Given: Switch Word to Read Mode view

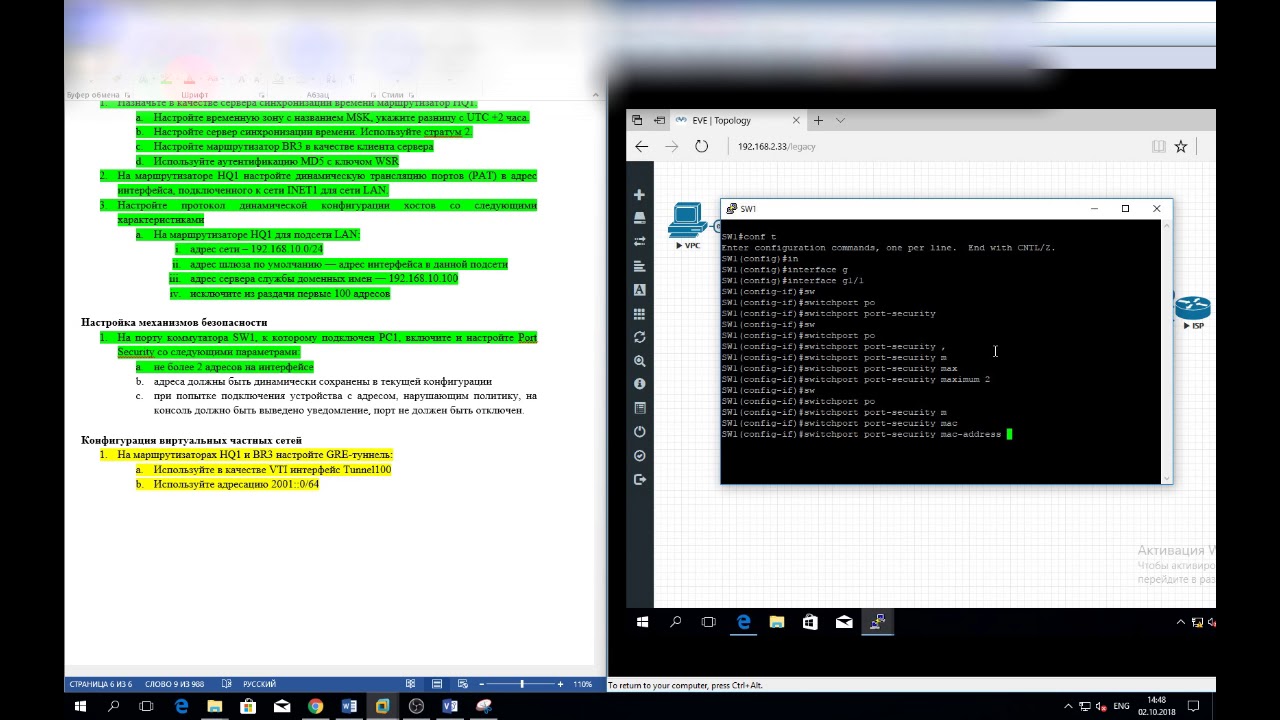Looking at the screenshot, I should (411, 684).
